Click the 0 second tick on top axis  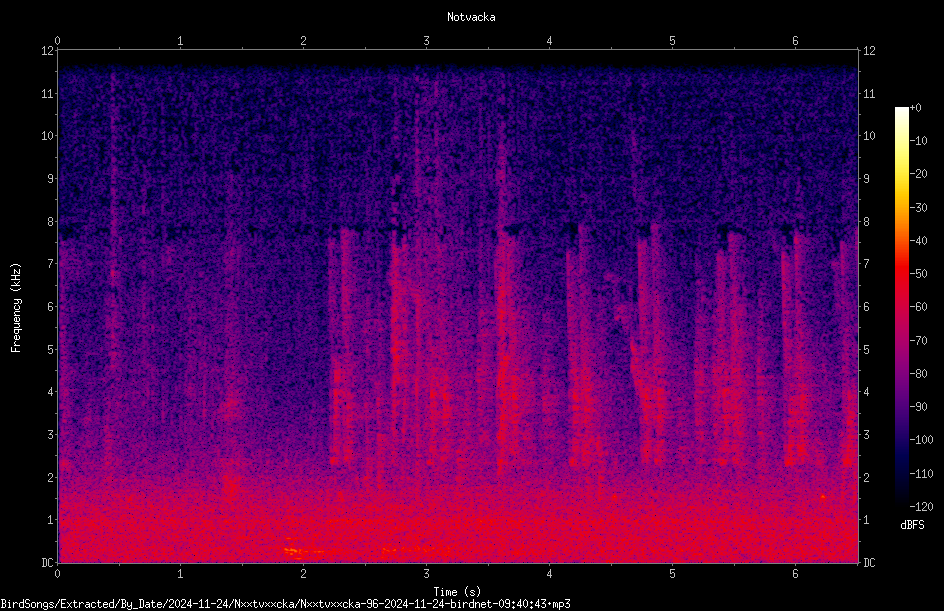pos(57,41)
